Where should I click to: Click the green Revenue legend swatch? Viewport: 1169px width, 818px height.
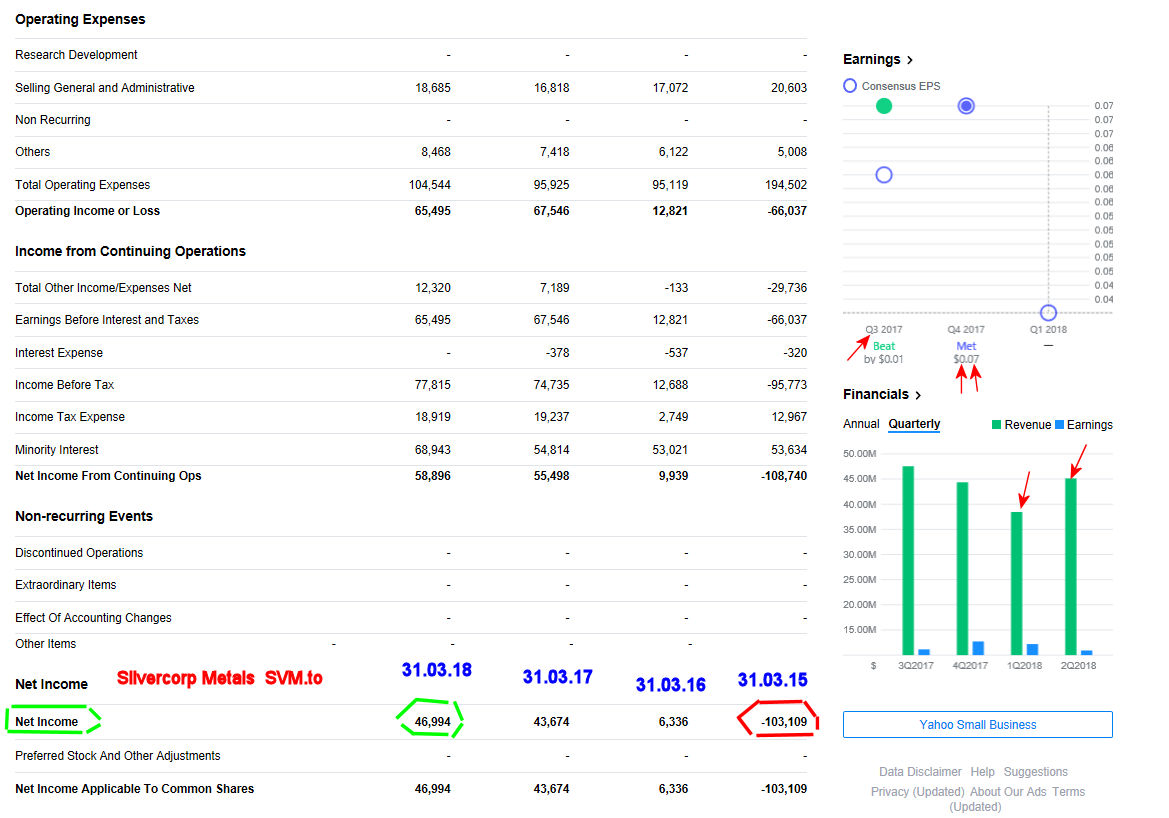[x=996, y=425]
